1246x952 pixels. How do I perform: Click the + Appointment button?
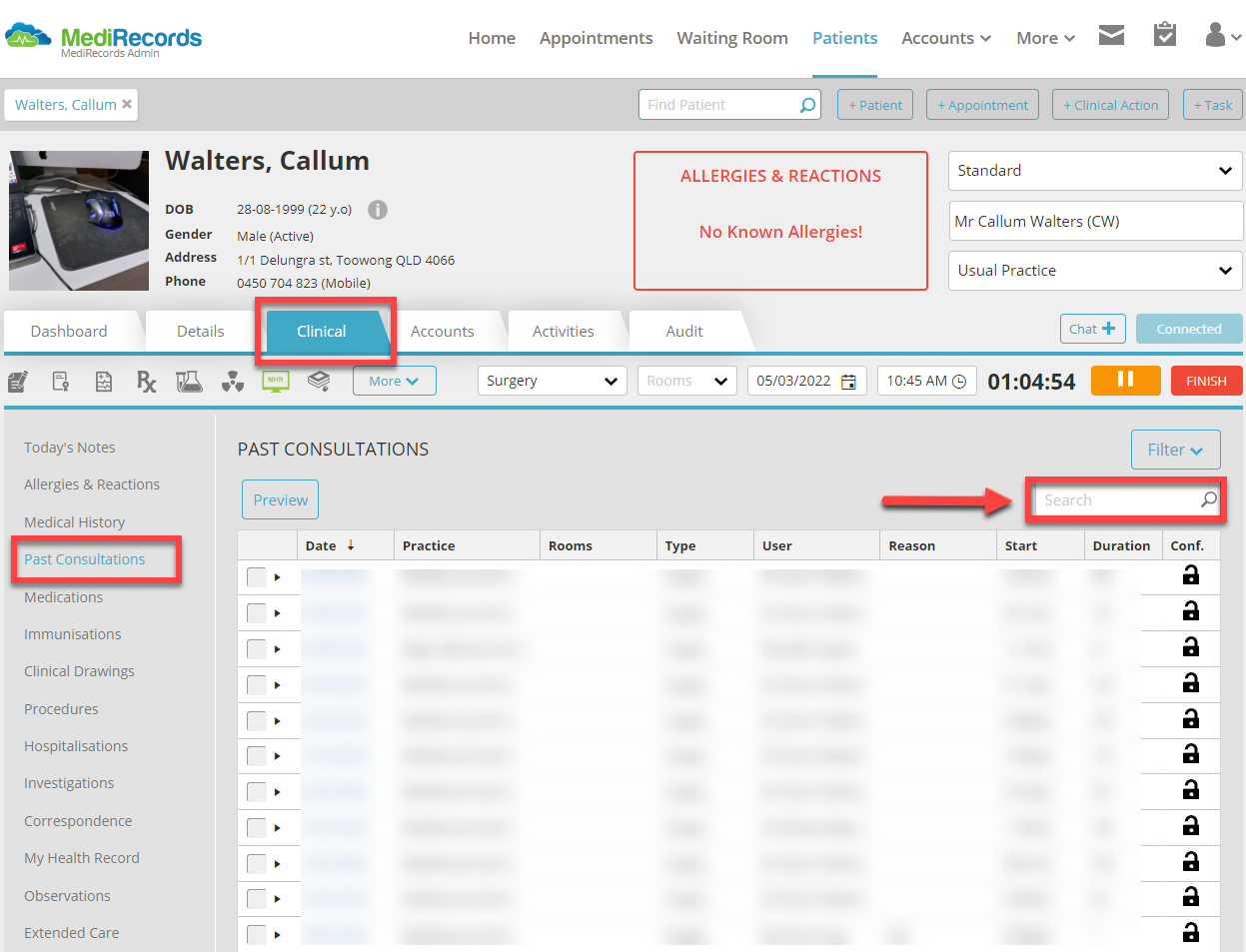[x=982, y=105]
